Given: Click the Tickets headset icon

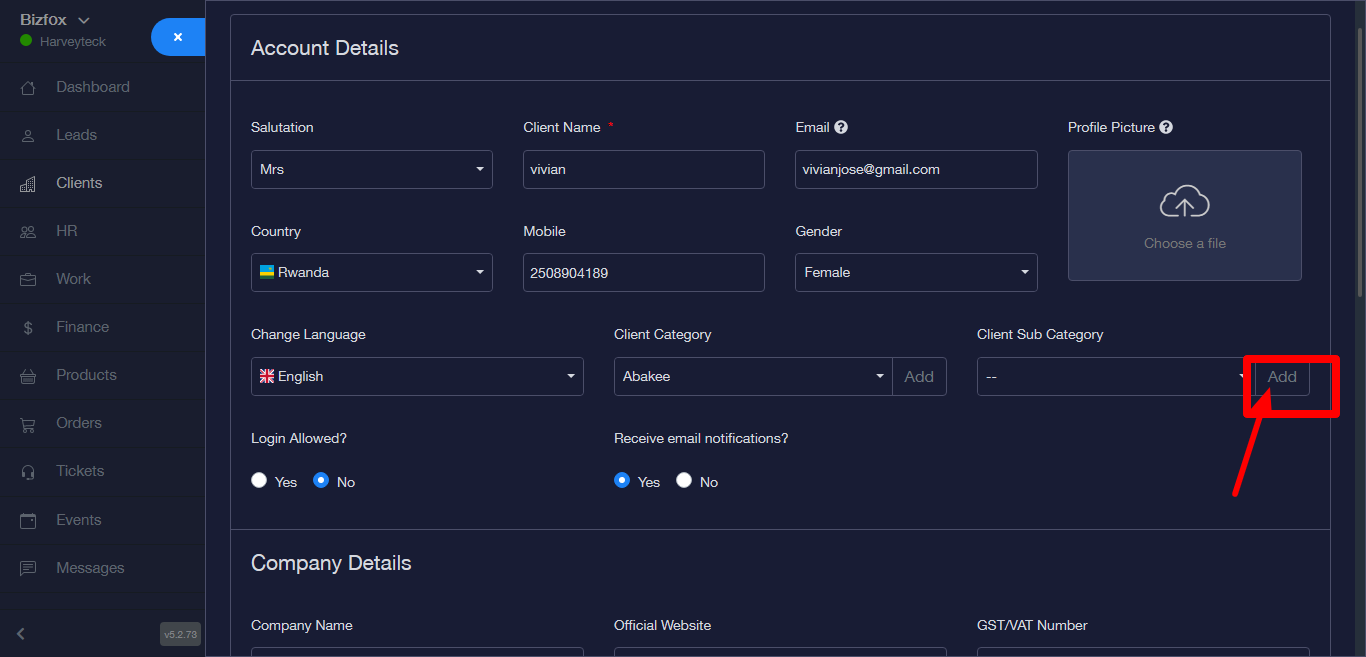Looking at the screenshot, I should [x=28, y=472].
